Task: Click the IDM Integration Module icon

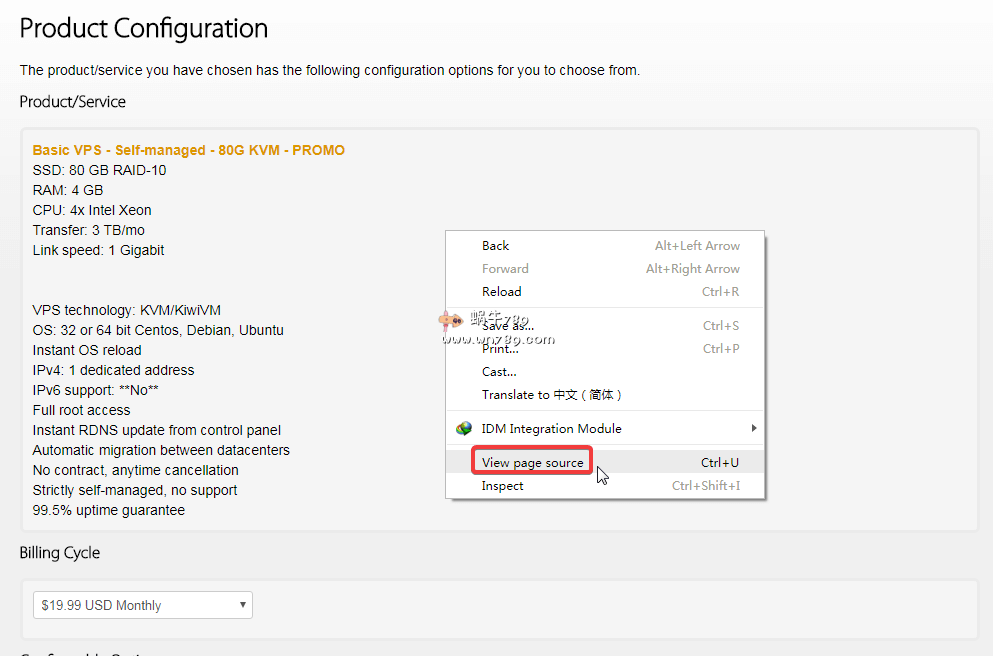Action: point(464,429)
